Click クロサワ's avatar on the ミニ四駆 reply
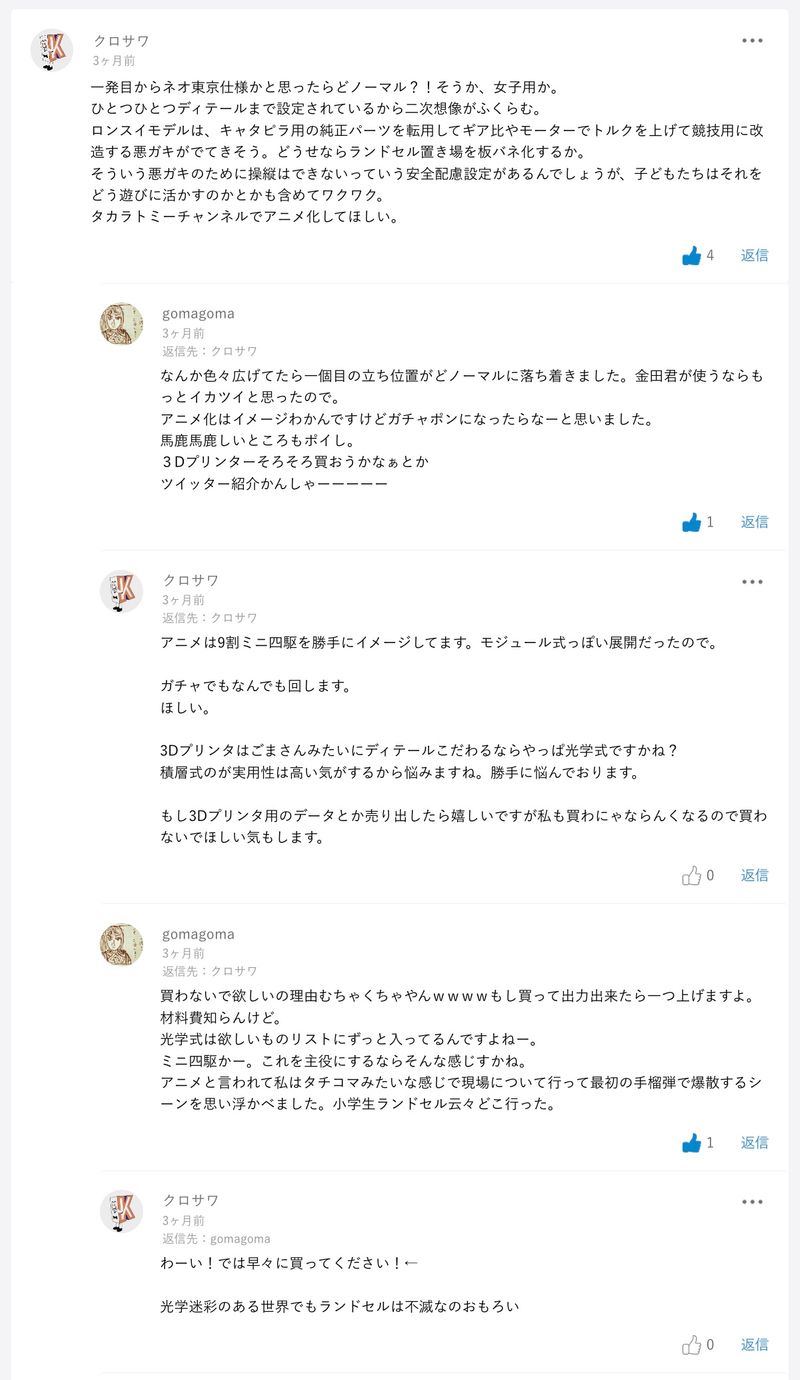This screenshot has height=1380, width=800. tap(121, 591)
